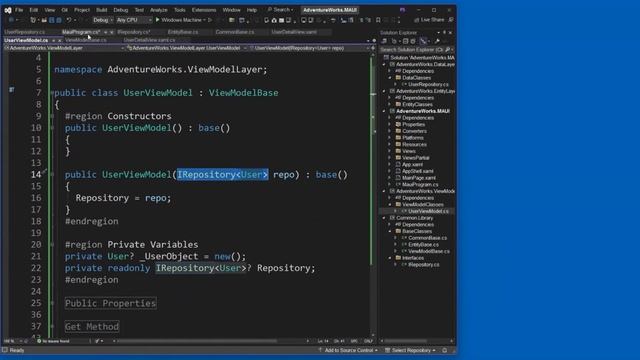Switch to EntityBase.cs tab
Image resolution: width=640 pixels, height=360 pixels.
pos(183,32)
